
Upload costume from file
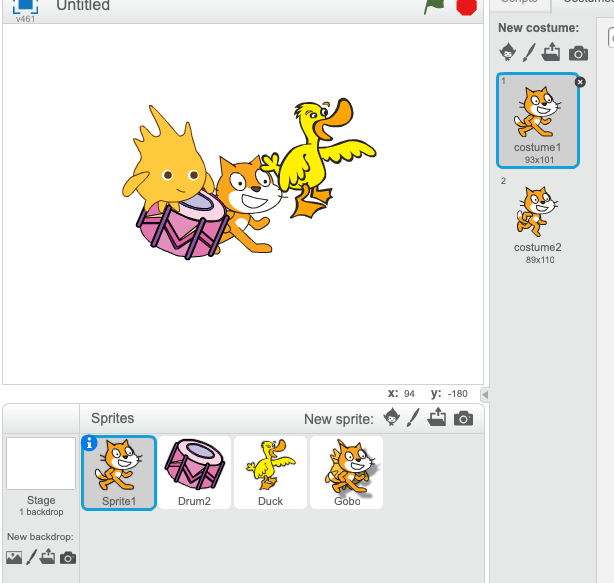[553, 53]
